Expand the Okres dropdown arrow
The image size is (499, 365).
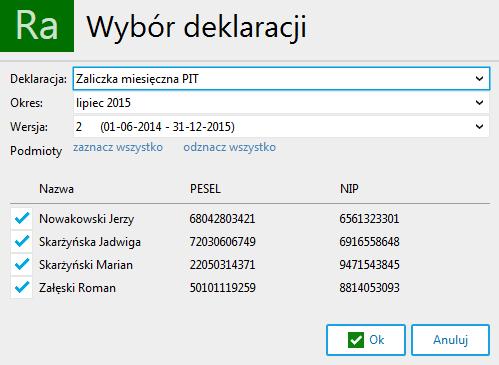coord(479,103)
